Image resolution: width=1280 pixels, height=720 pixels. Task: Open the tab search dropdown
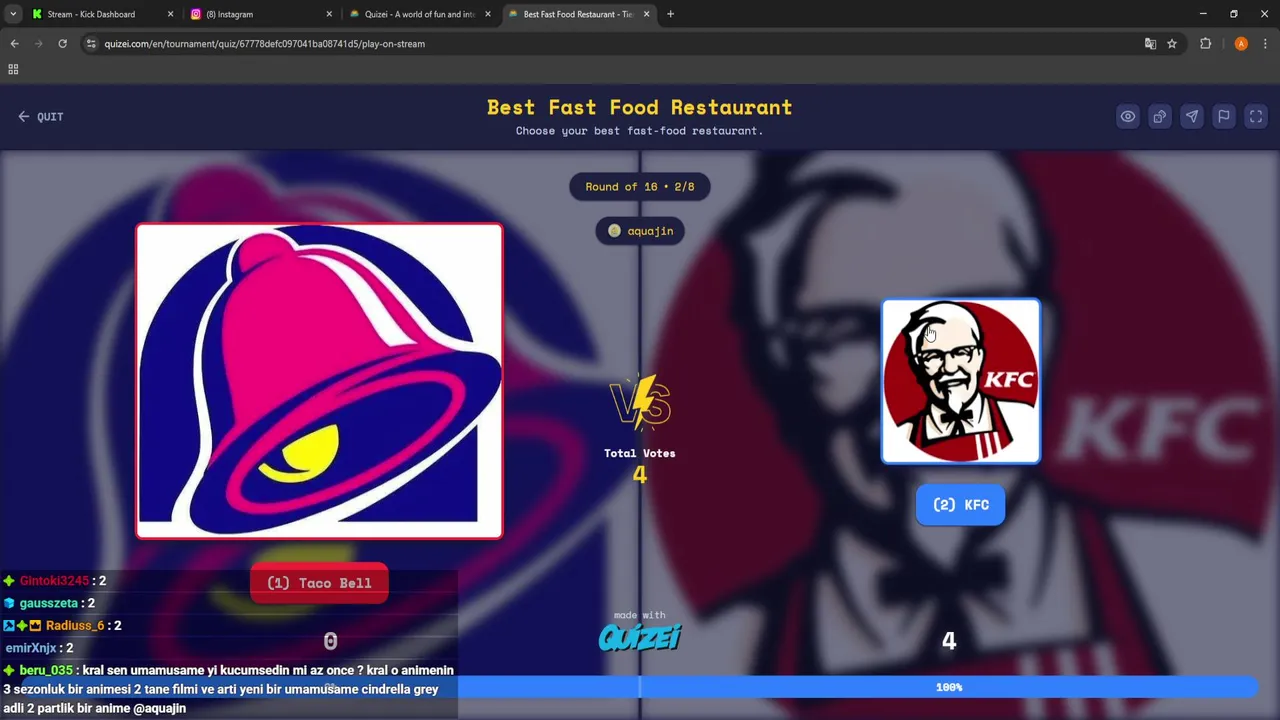pos(13,14)
